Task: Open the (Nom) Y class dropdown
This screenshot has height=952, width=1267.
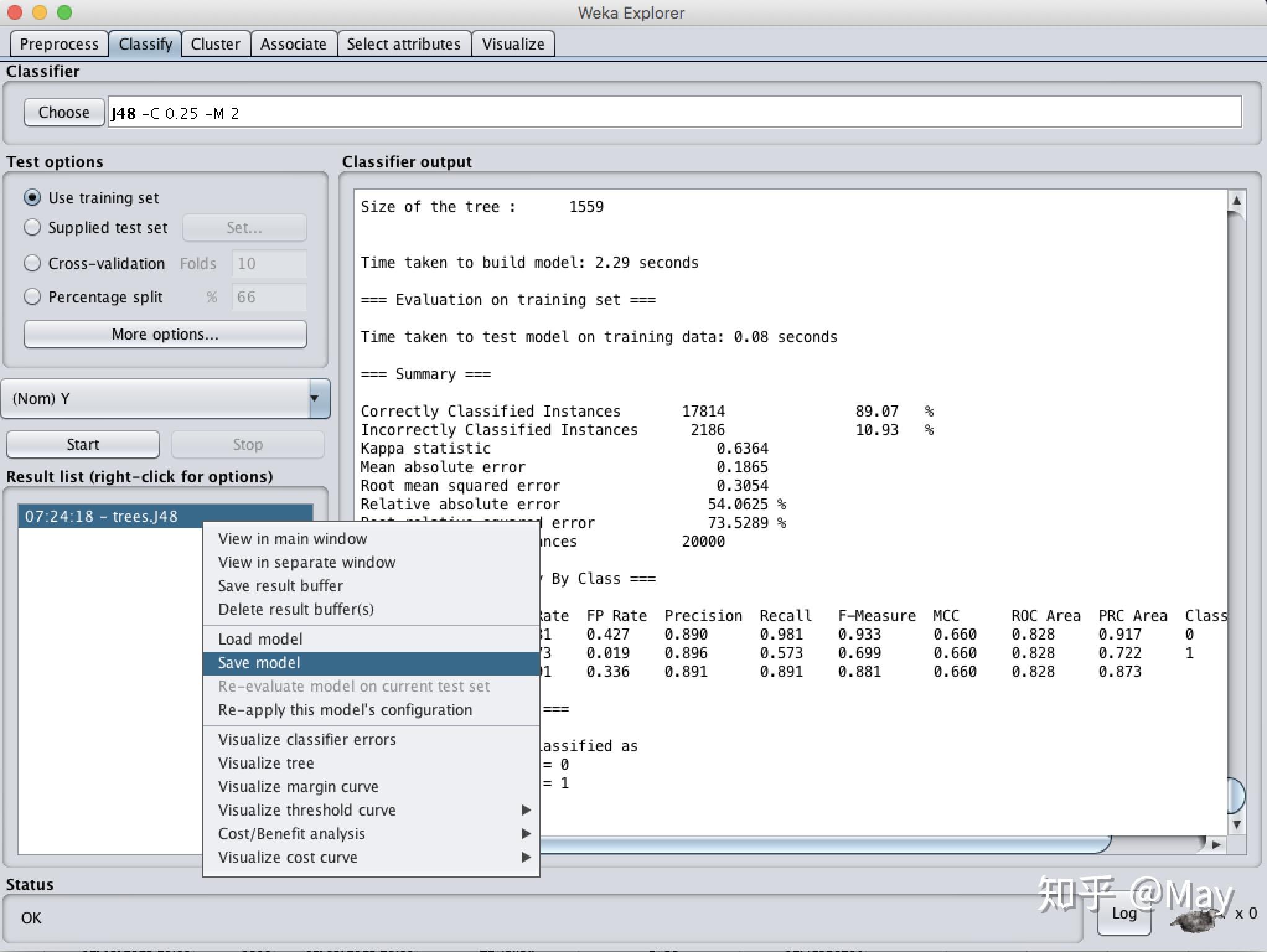Action: [x=314, y=399]
